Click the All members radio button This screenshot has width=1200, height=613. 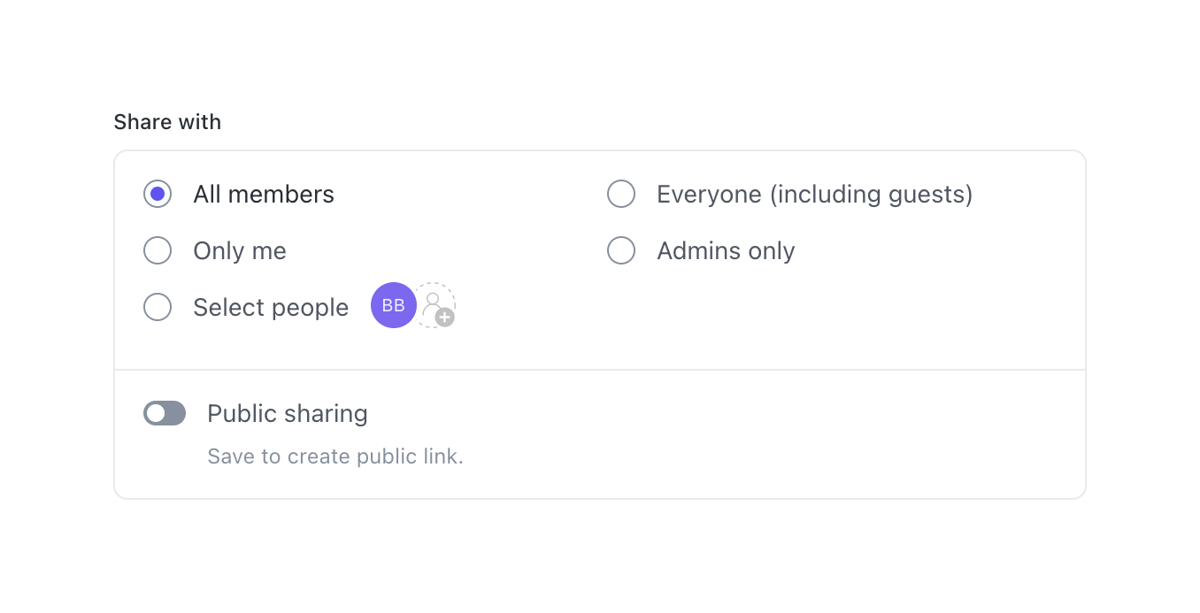157,193
